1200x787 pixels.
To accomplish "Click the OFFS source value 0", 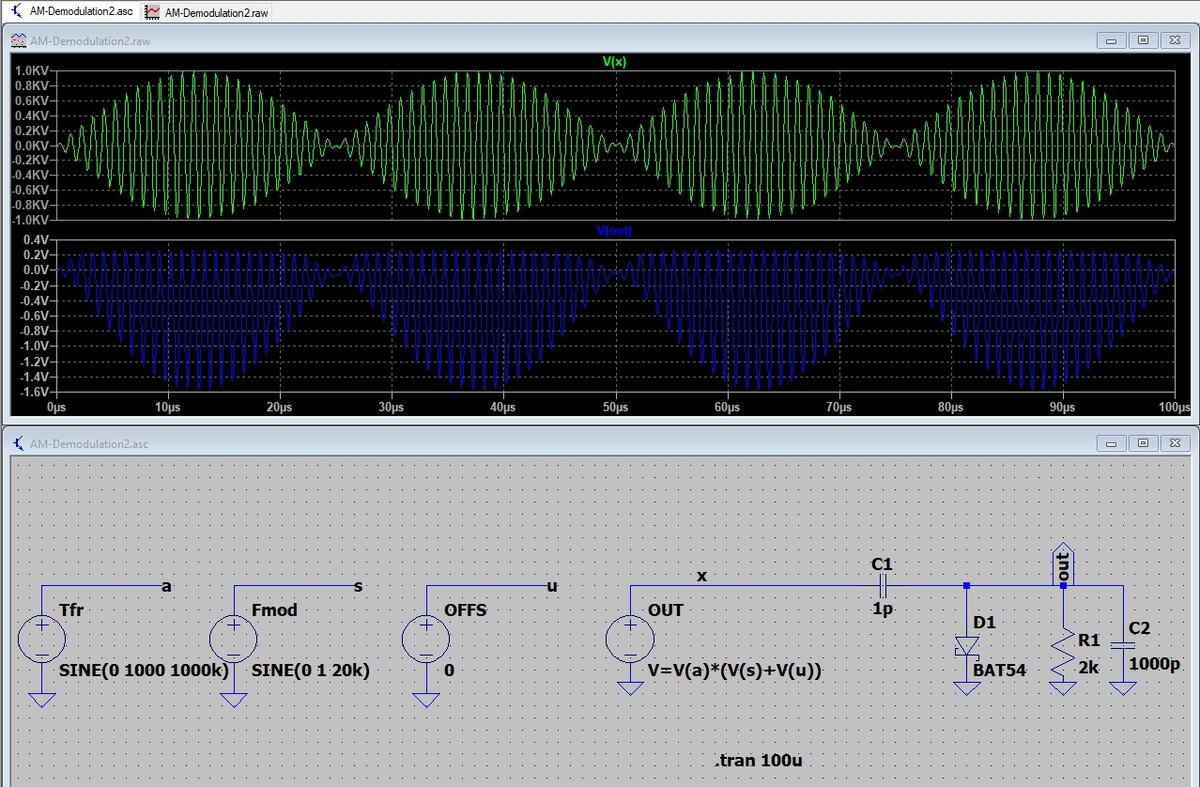I will tap(448, 670).
